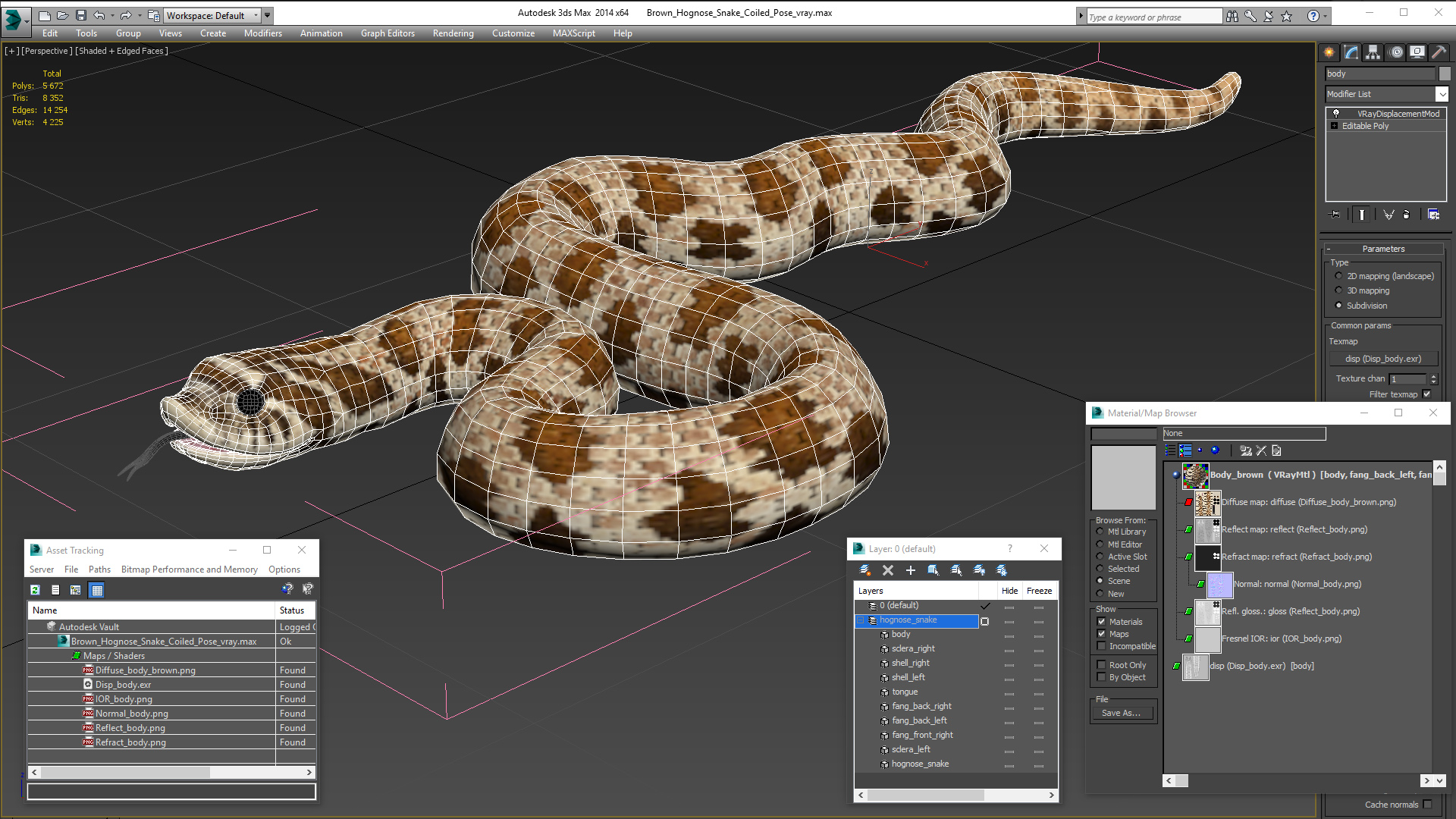Screen dimensions: 1456x819
Task: Open the Rendering menu
Action: pyautogui.click(x=453, y=33)
